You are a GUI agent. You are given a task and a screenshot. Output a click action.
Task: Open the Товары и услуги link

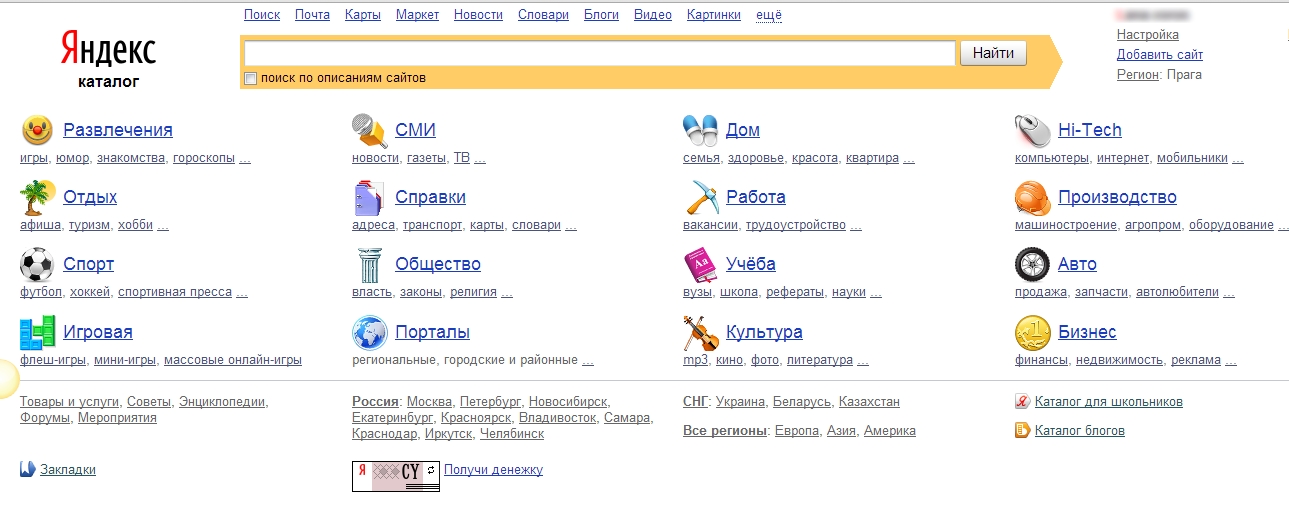pyautogui.click(x=69, y=402)
